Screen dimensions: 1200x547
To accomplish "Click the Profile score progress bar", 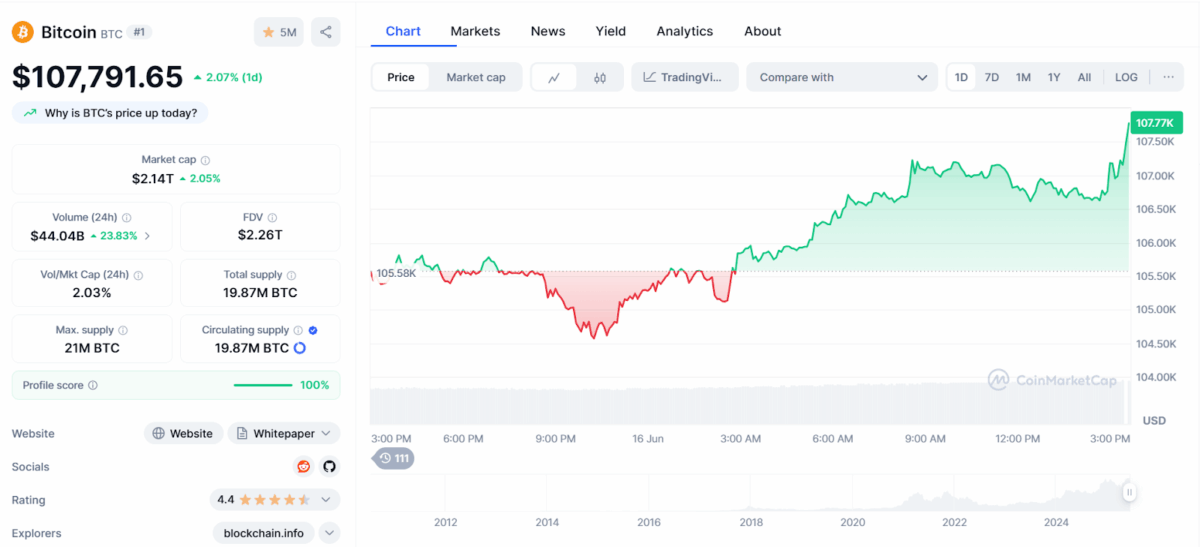I will (263, 385).
